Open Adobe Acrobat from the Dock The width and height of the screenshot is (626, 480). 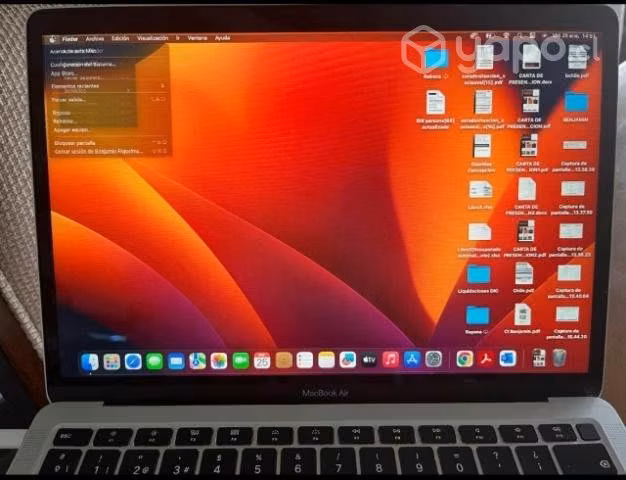486,359
